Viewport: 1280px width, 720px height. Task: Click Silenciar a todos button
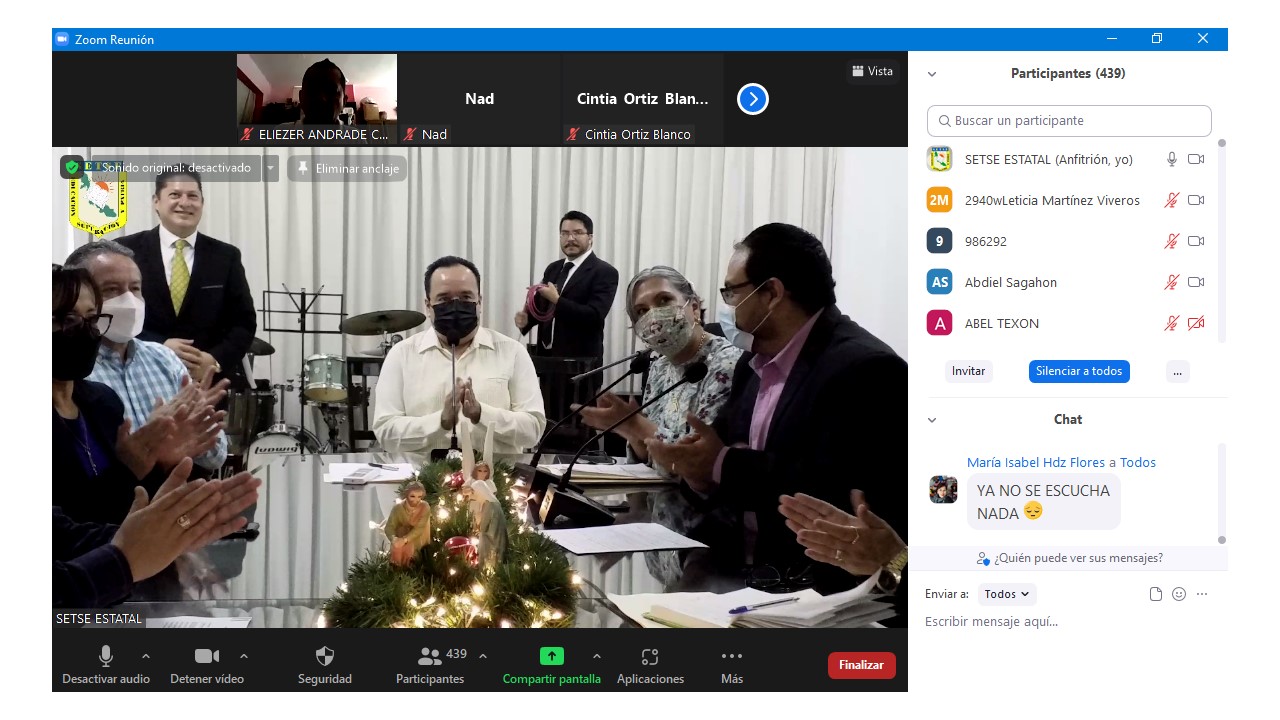click(1079, 371)
